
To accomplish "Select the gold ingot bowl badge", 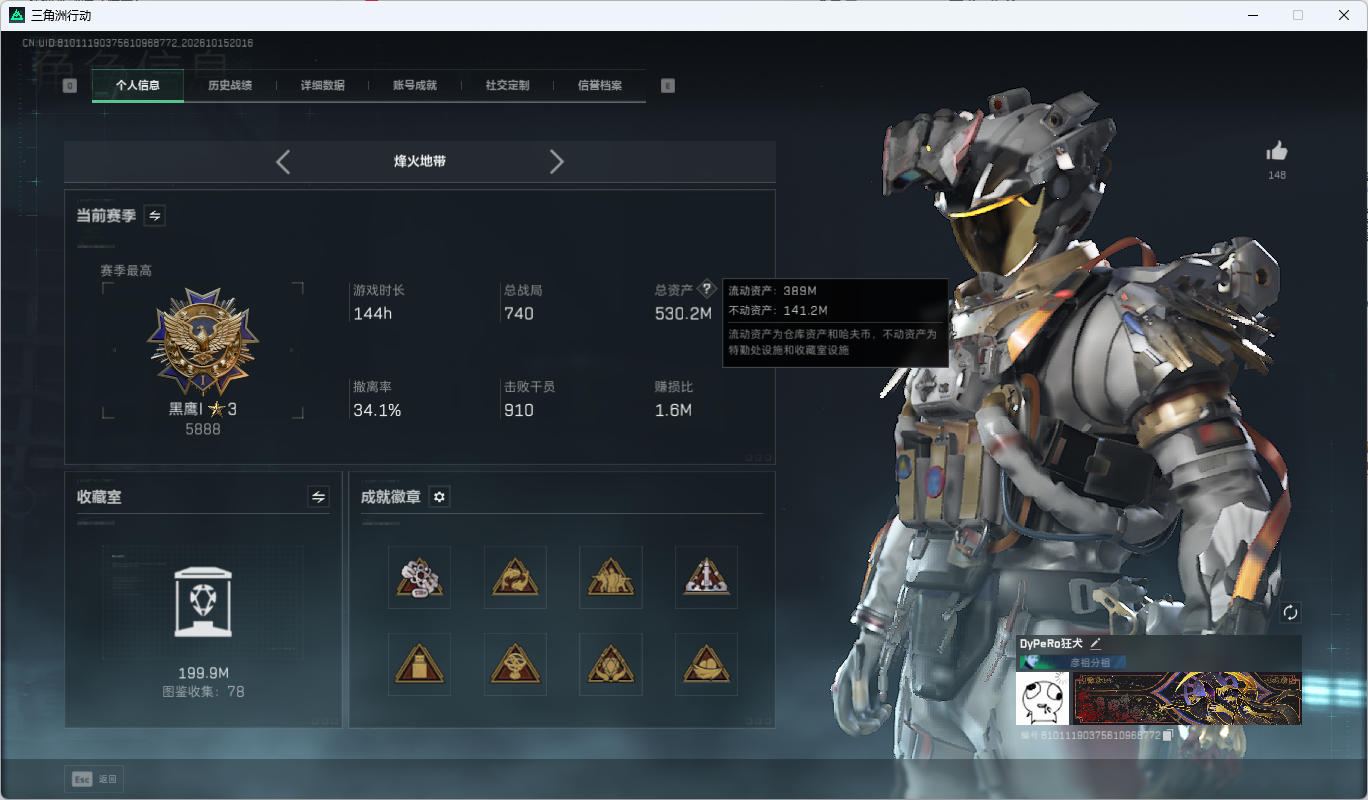I will tap(706, 664).
